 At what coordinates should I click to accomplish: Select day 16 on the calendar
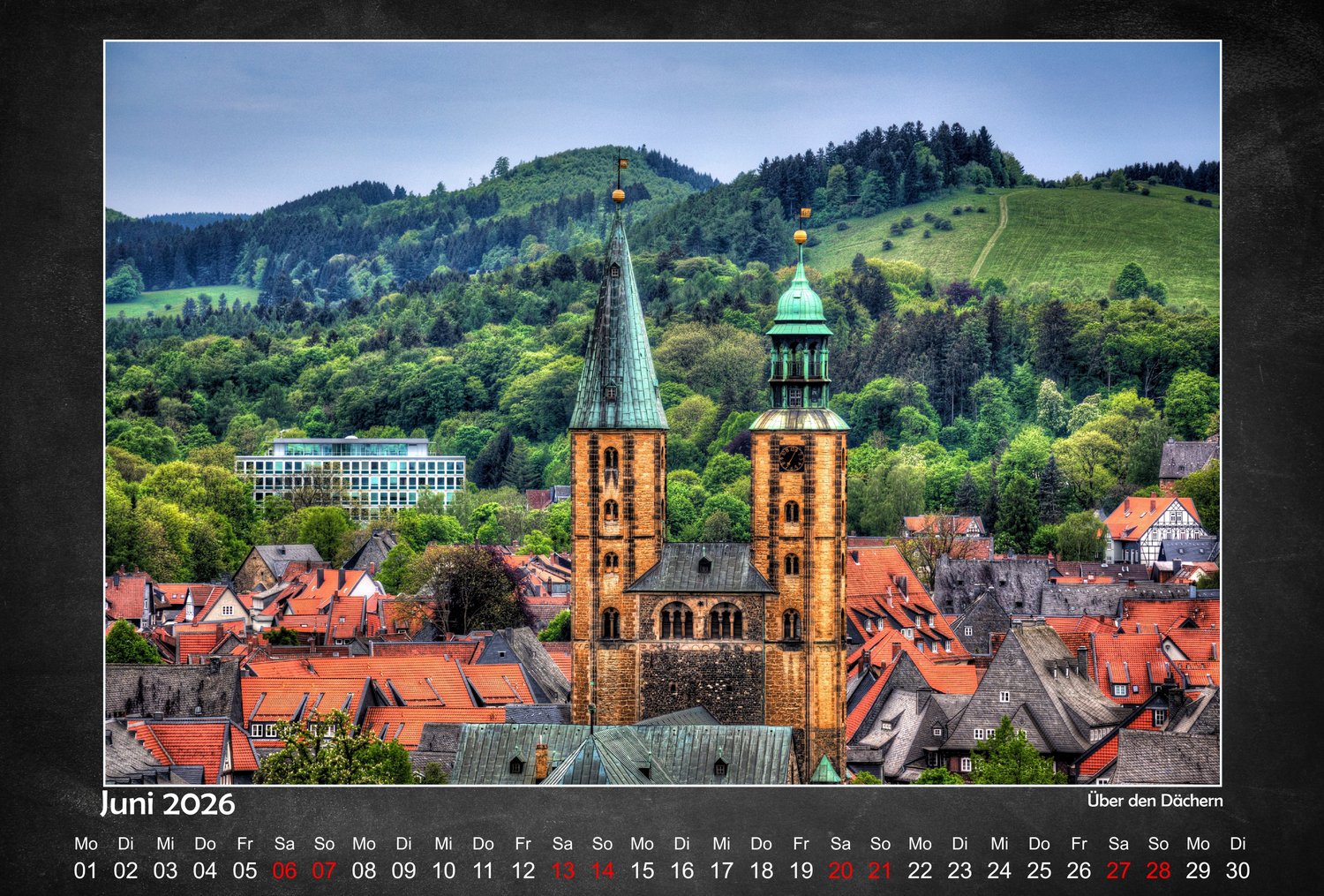(x=681, y=870)
